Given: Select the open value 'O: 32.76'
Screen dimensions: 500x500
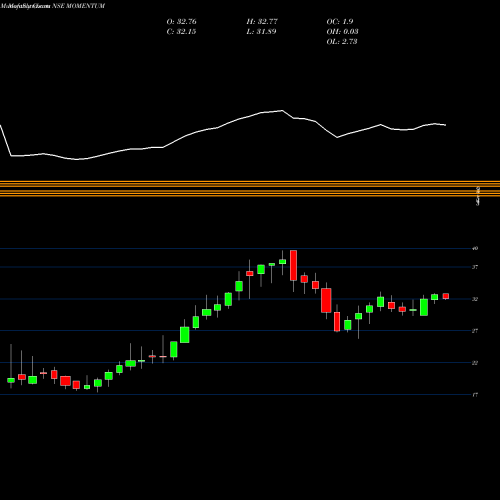Looking at the screenshot, I should [181, 22].
